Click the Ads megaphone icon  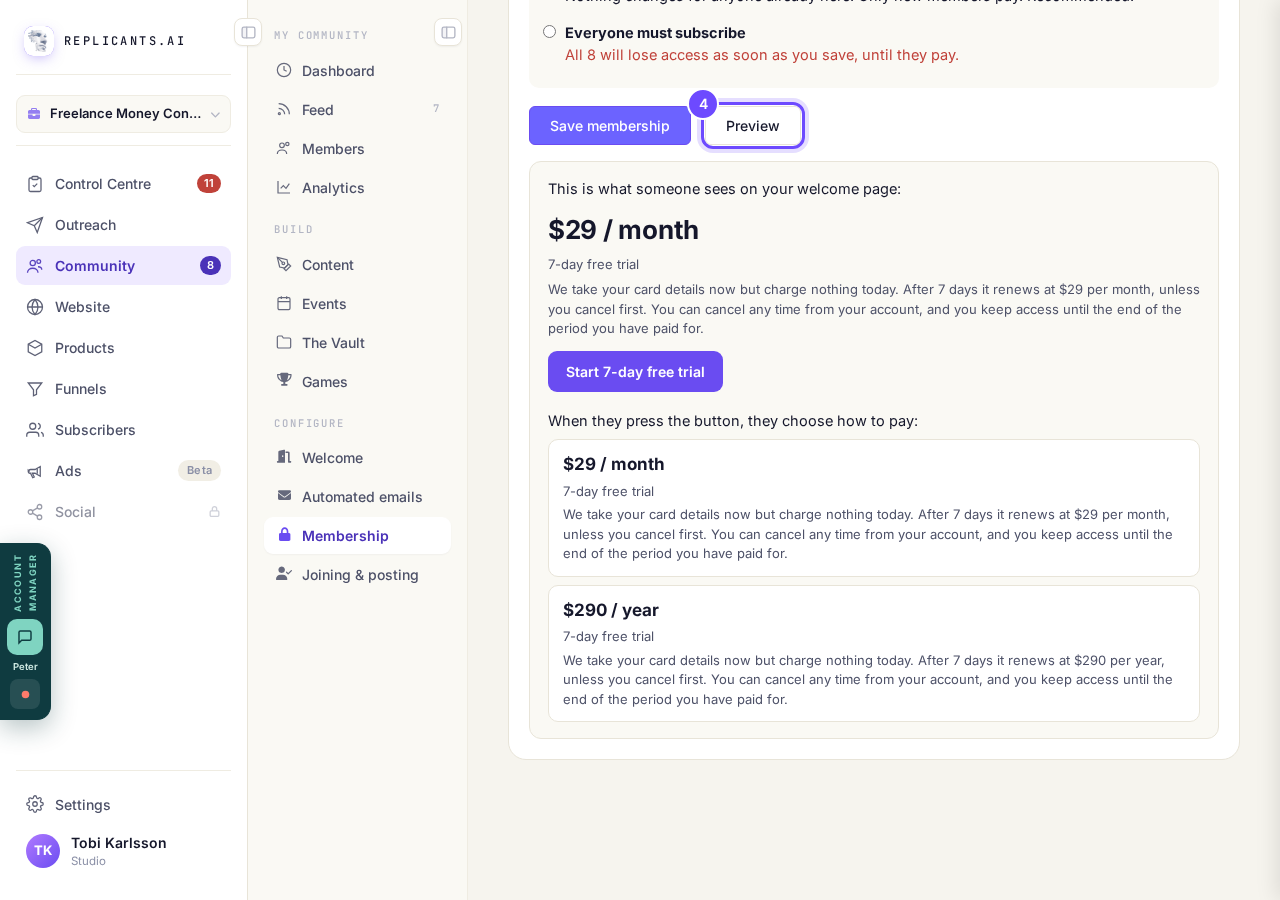[x=35, y=471]
